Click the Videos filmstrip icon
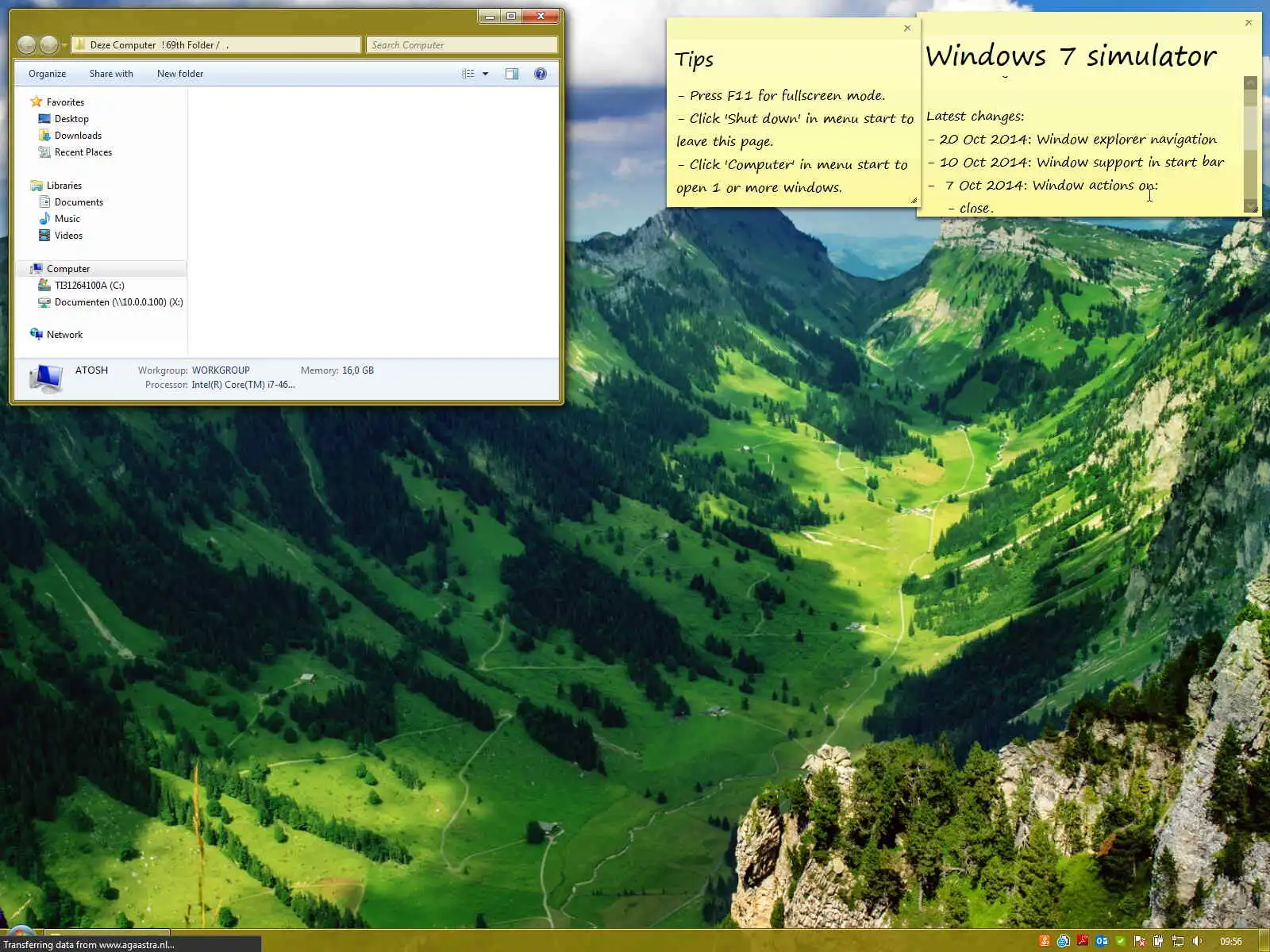Viewport: 1270px width, 952px height. [x=44, y=236]
